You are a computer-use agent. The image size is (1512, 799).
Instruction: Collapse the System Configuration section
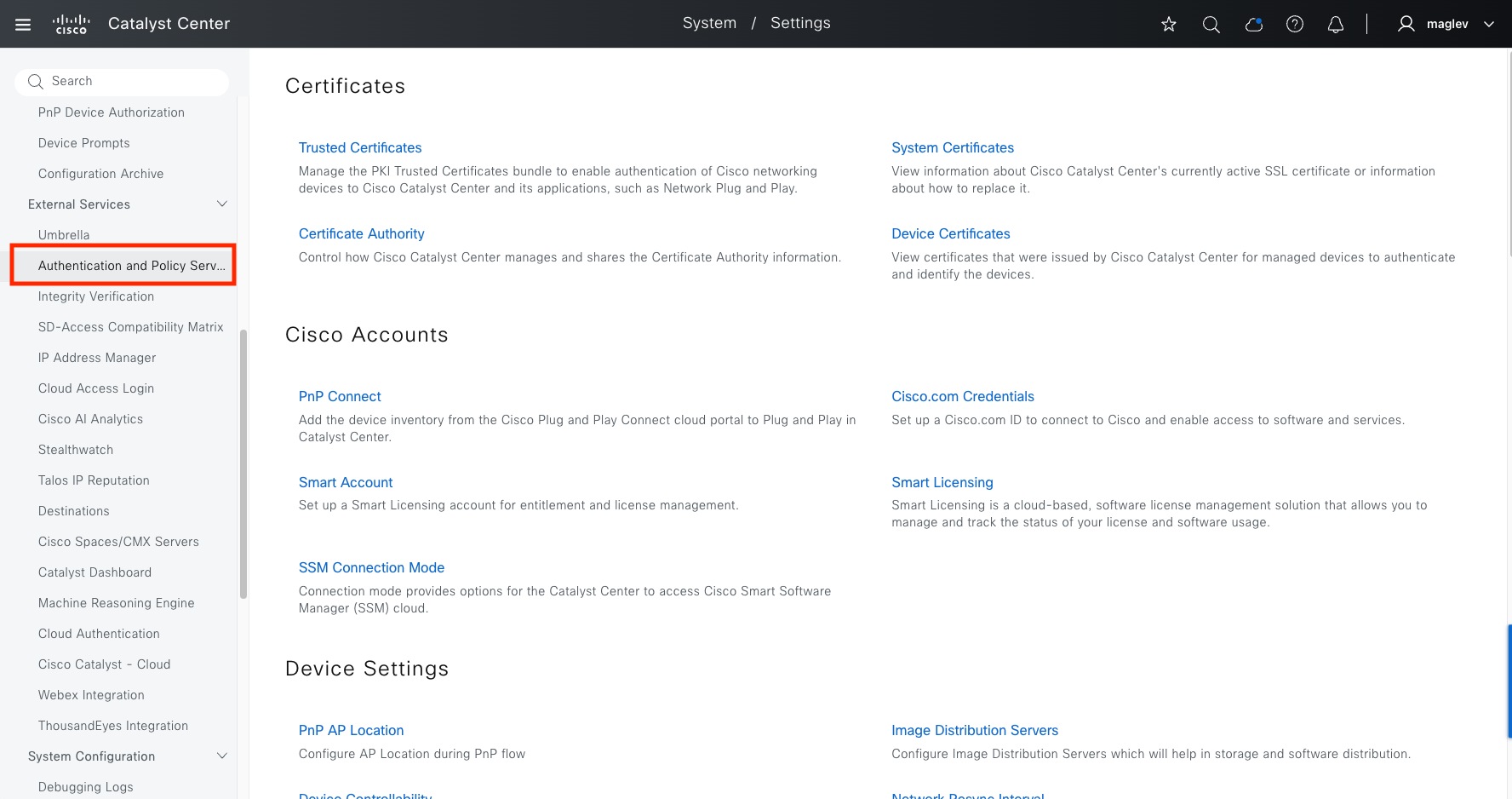[x=222, y=756]
